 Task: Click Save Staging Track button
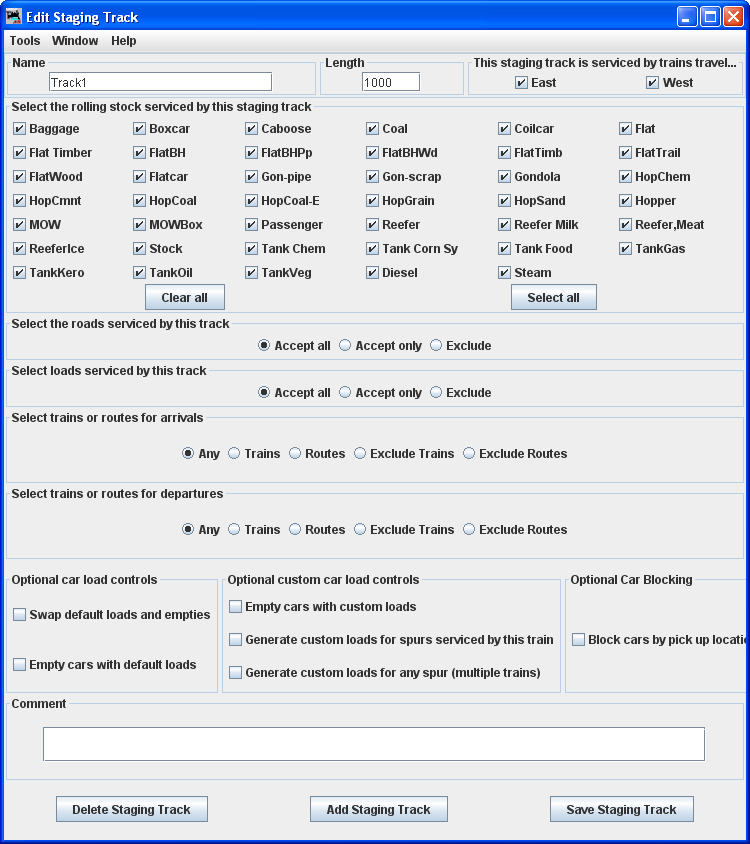click(x=621, y=810)
